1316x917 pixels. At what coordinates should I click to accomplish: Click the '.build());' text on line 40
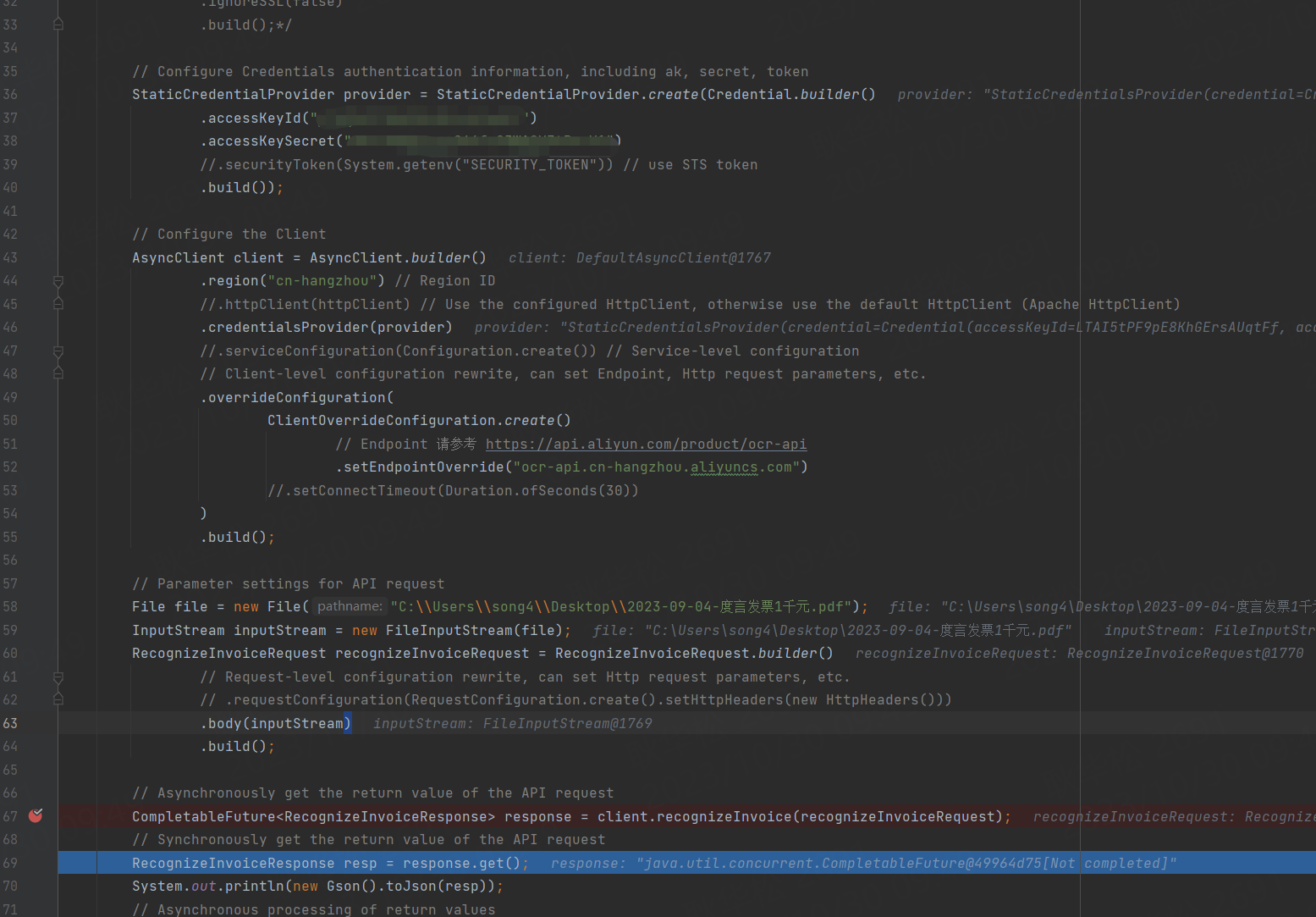(x=242, y=187)
